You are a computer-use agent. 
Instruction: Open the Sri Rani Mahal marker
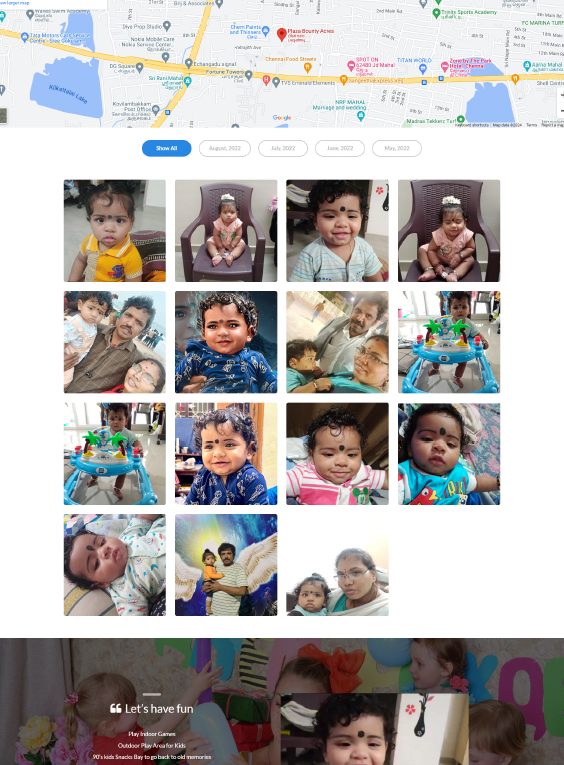187,81
